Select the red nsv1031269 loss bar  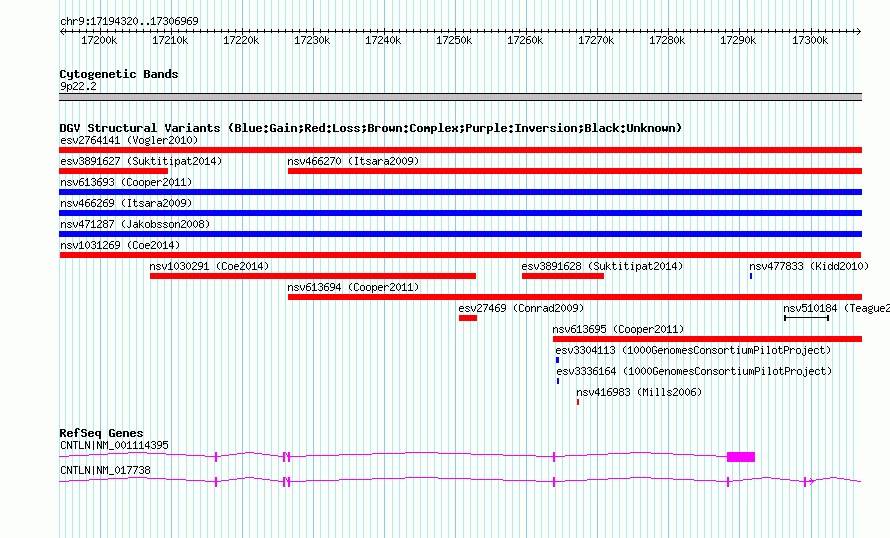(460, 255)
